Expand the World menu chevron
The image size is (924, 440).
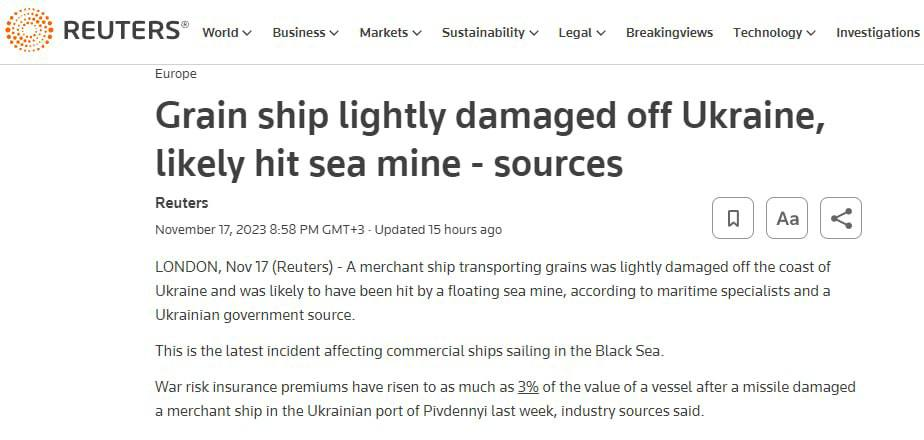[247, 33]
